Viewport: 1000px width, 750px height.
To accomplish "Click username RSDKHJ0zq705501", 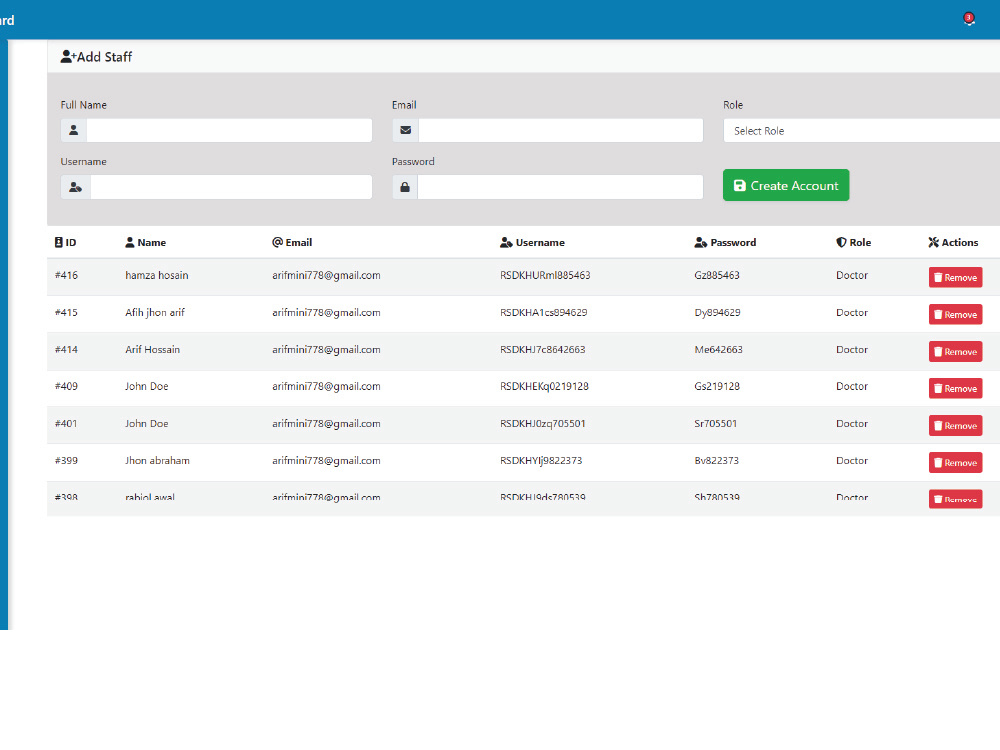I will click(543, 423).
